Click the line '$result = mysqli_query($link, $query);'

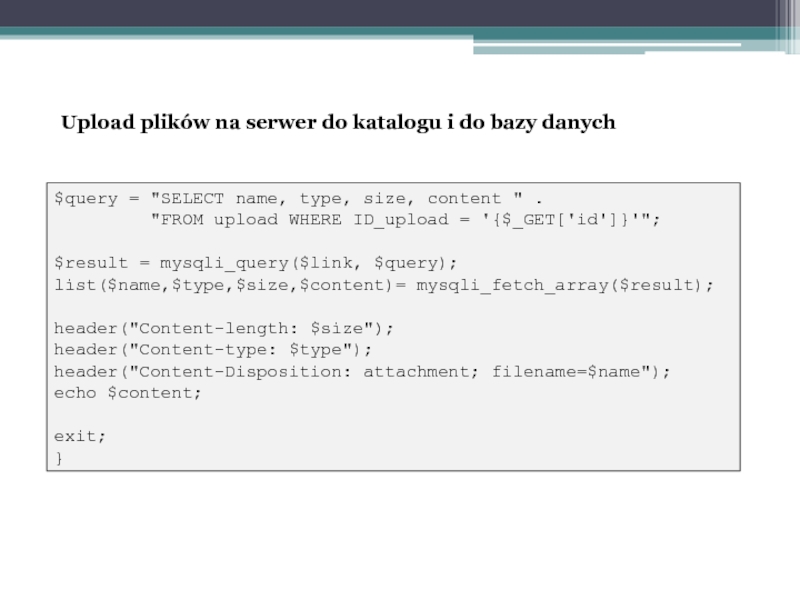(256, 263)
